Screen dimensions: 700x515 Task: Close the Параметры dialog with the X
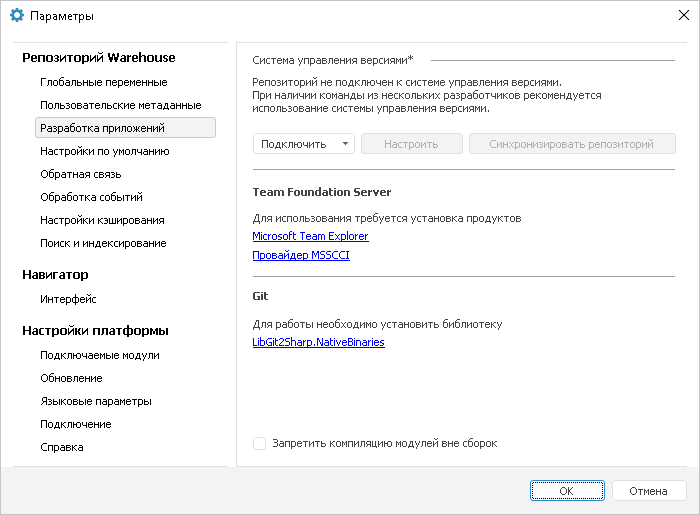683,15
